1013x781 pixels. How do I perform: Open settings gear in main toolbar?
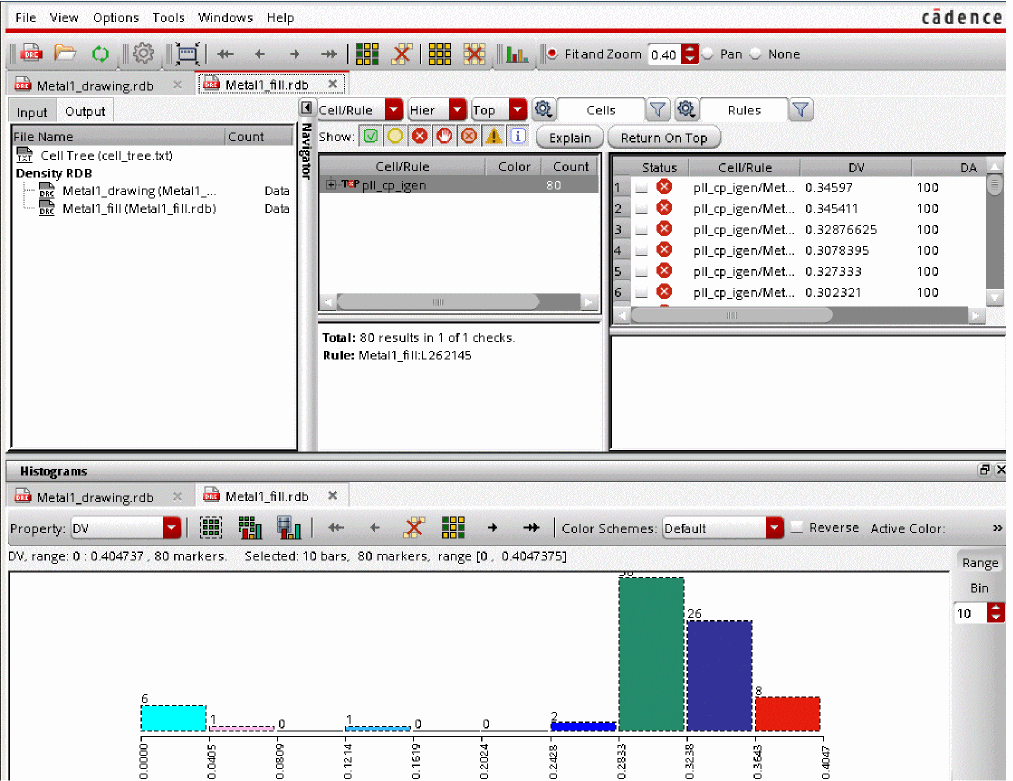pos(143,54)
